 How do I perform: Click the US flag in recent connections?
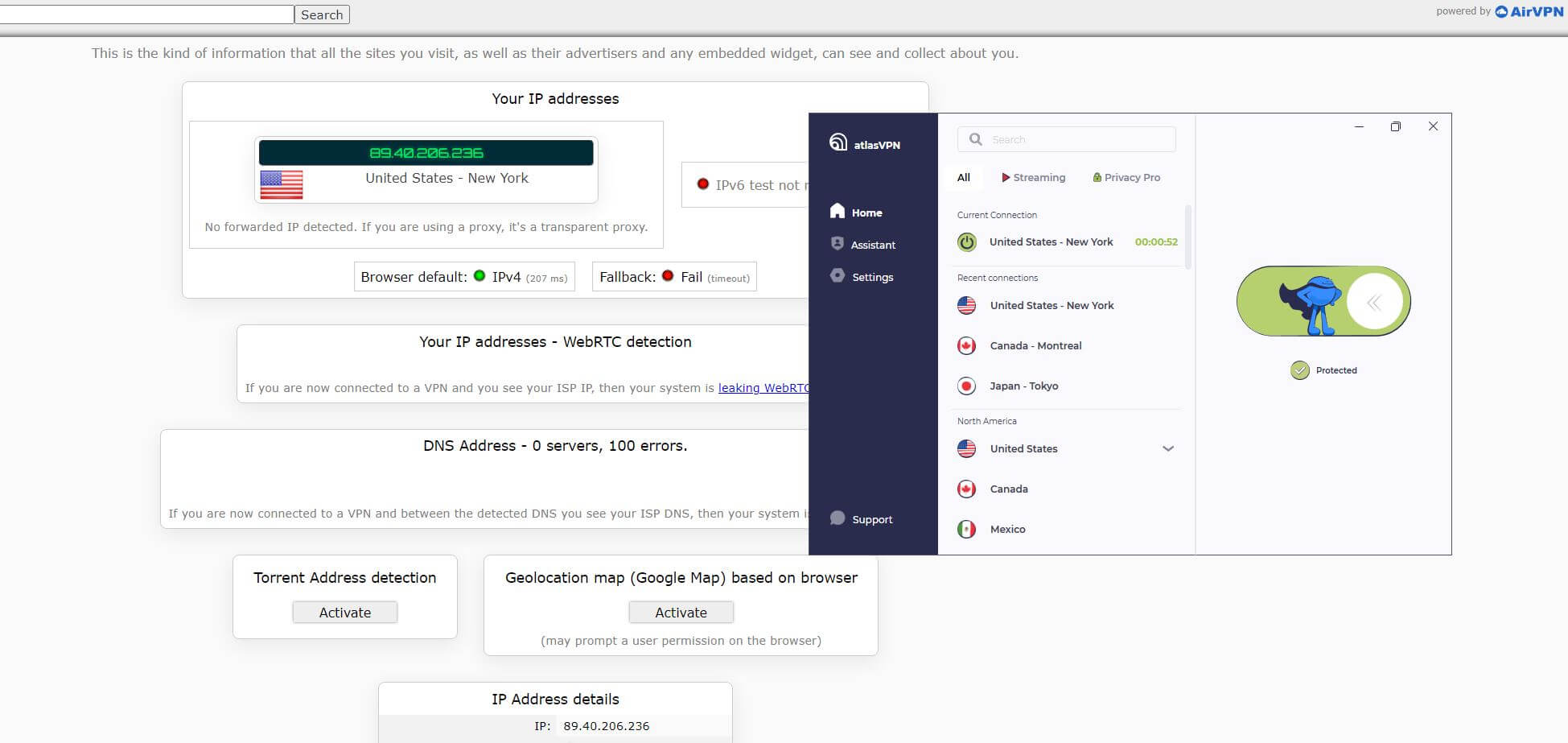967,305
